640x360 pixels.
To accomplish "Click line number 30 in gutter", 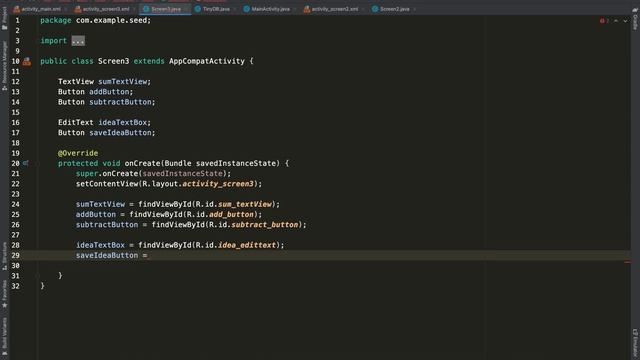I will point(16,266).
